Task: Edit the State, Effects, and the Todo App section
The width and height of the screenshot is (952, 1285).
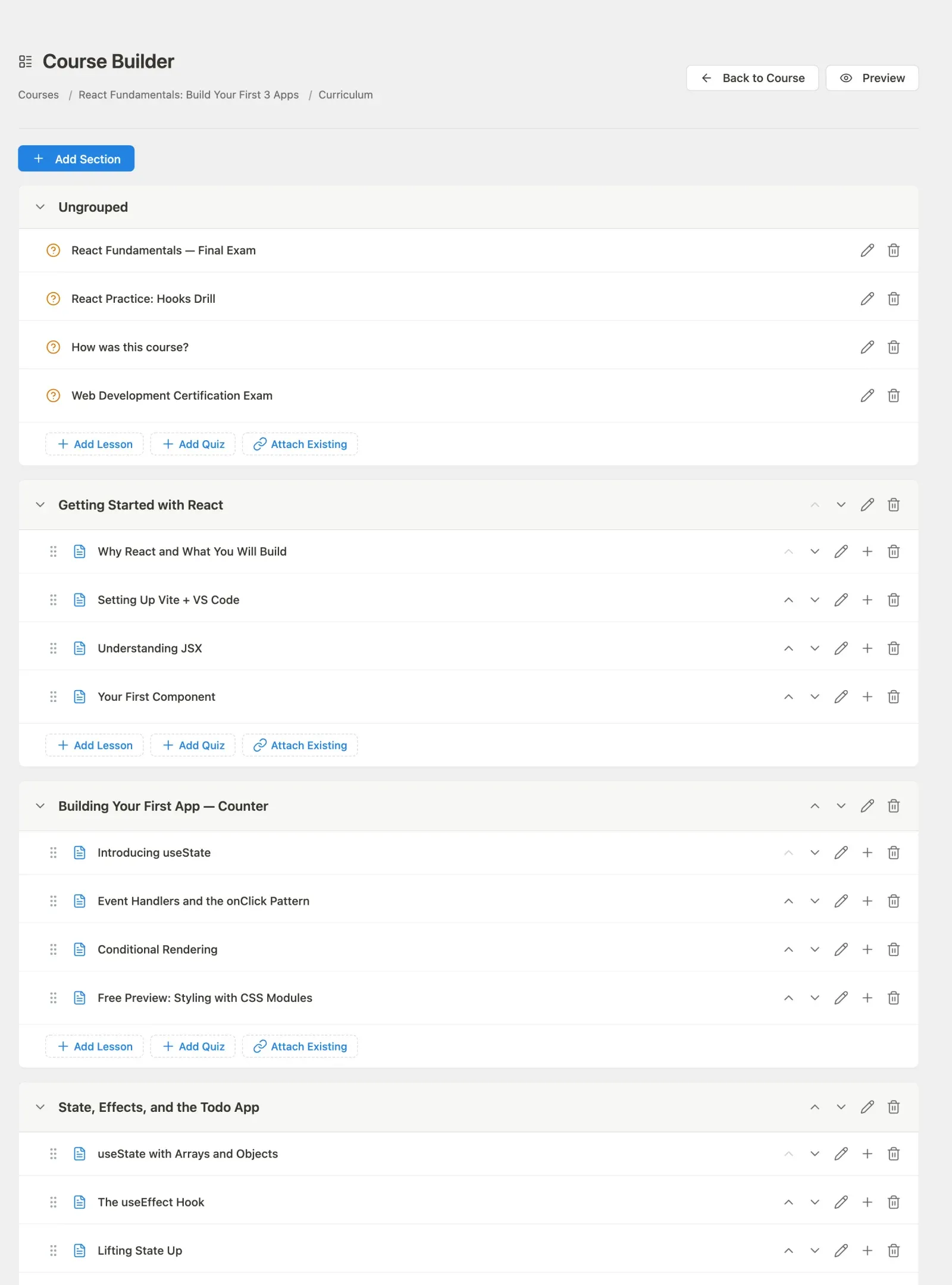Action: tap(867, 1107)
